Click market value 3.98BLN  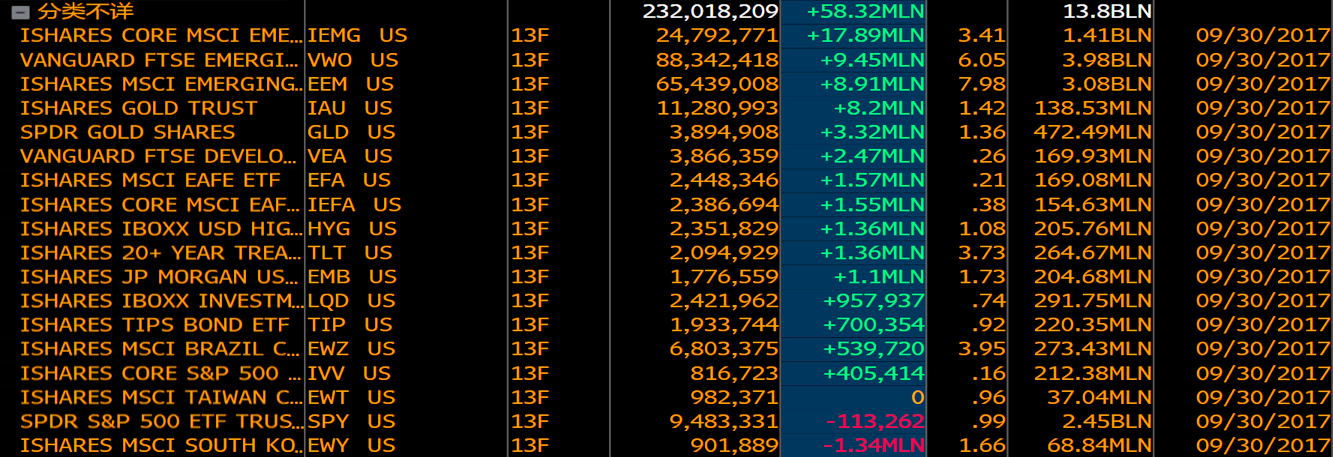pyautogui.click(x=1108, y=60)
